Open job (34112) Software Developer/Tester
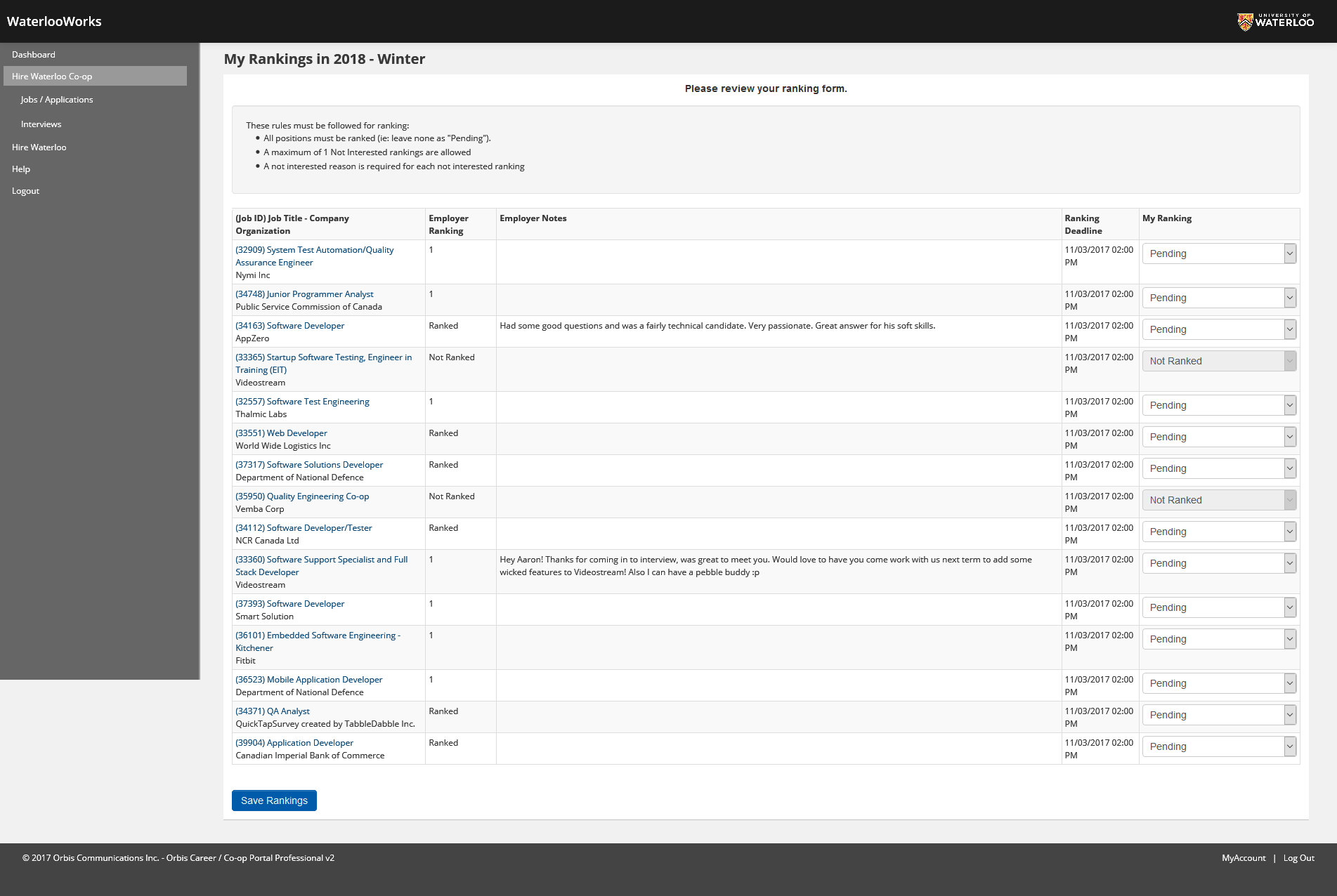The width and height of the screenshot is (1337, 896). tap(304, 528)
